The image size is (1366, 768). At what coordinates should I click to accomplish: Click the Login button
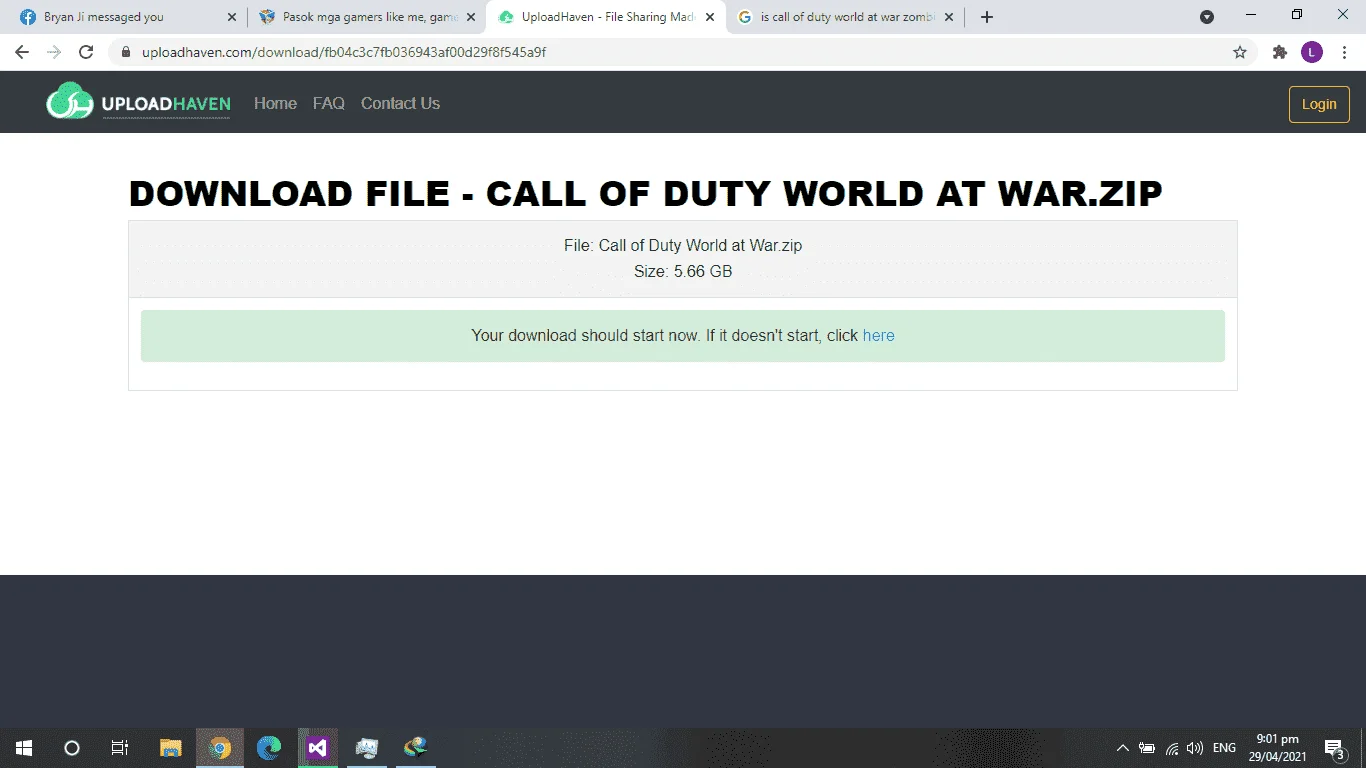click(x=1319, y=104)
